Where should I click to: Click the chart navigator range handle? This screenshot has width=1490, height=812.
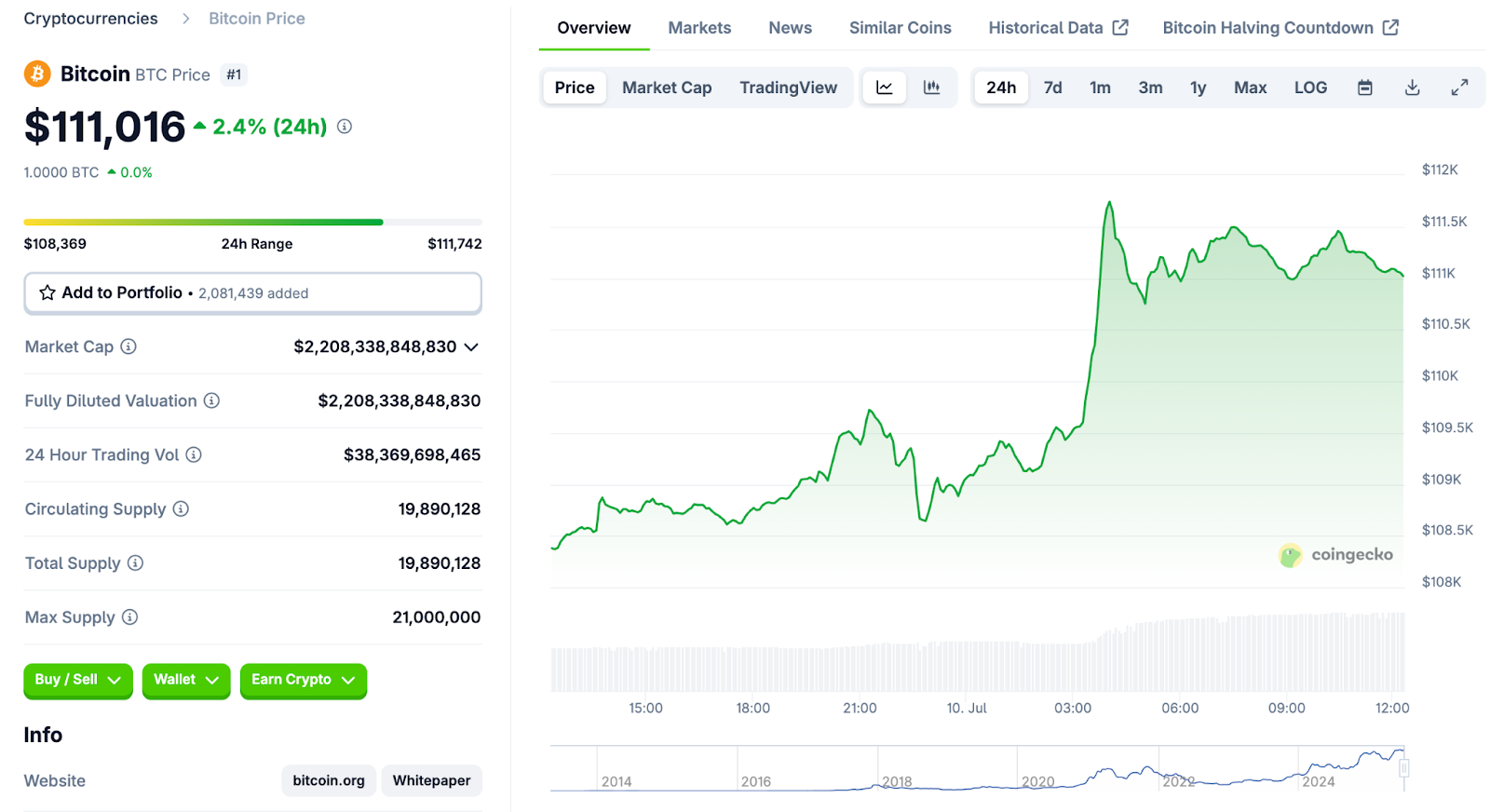pos(1403,768)
